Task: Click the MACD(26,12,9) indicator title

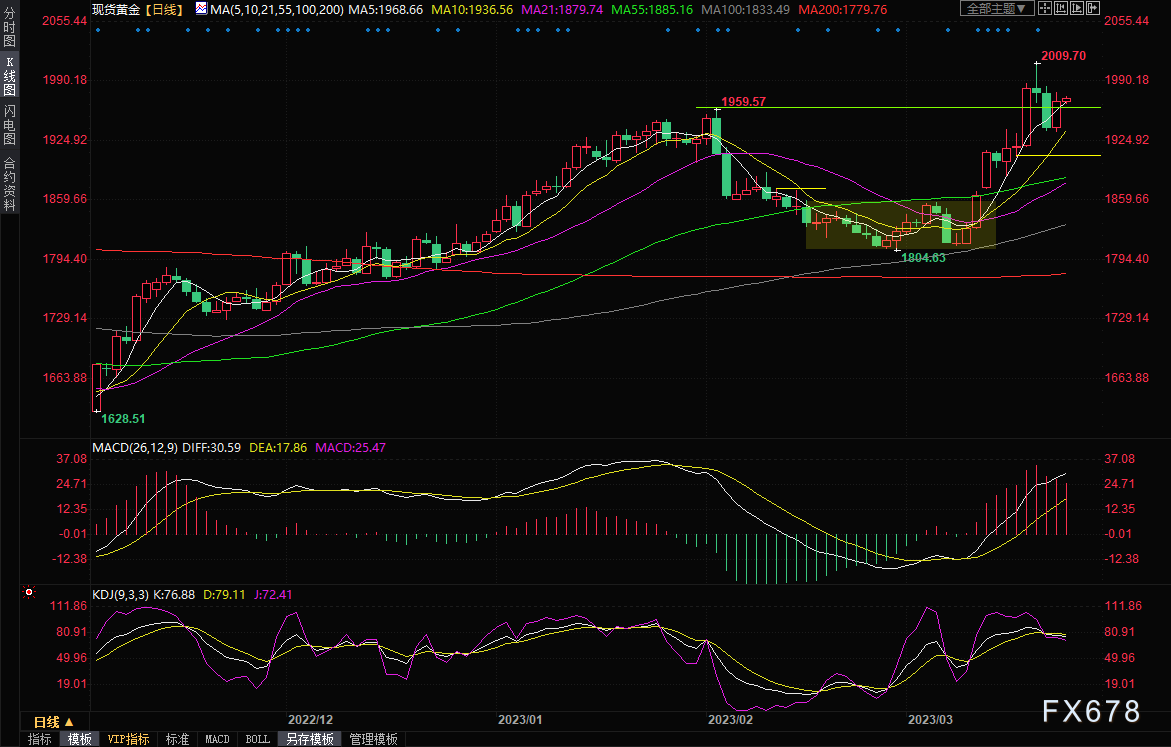Action: coord(134,448)
